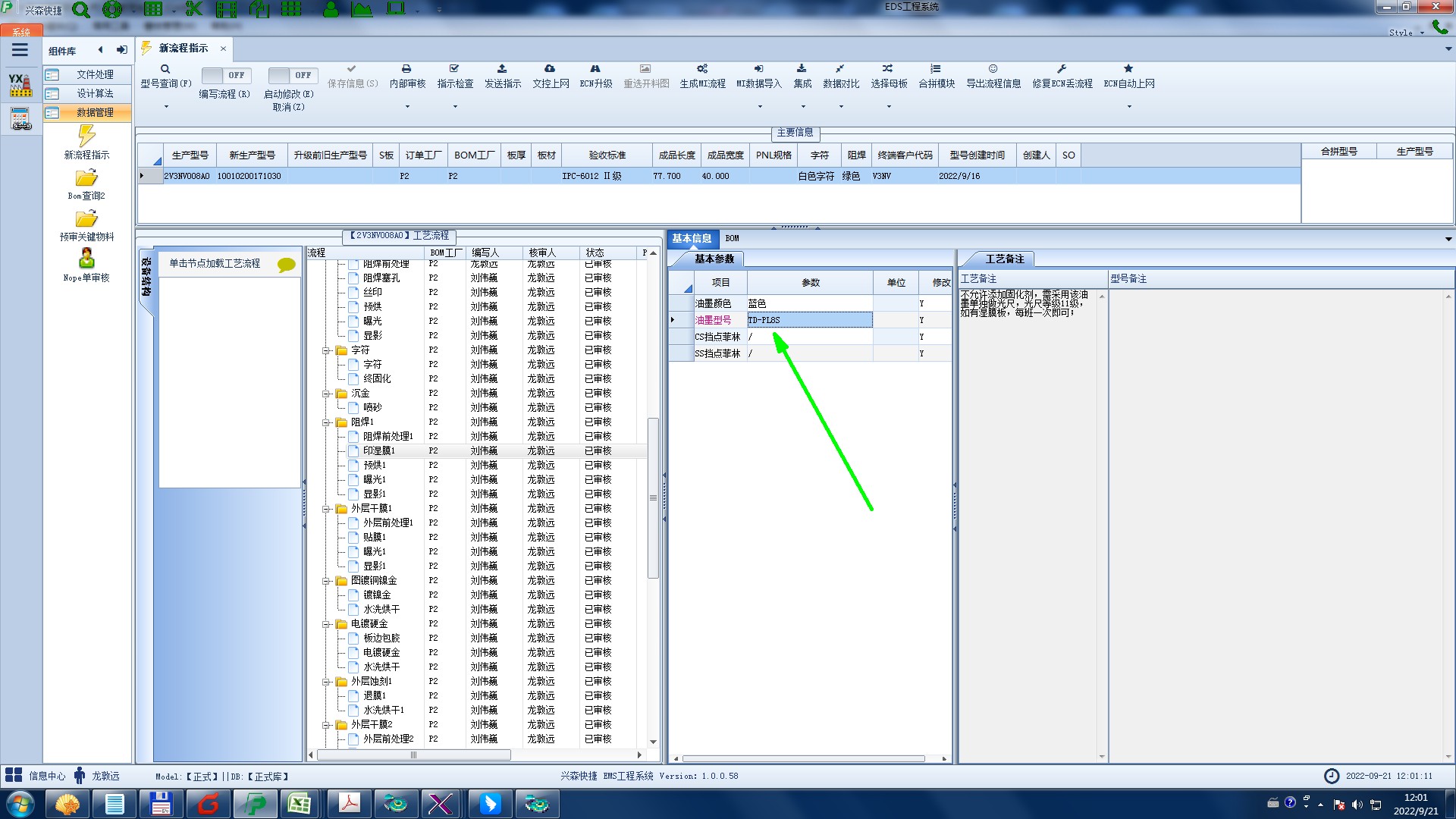This screenshot has height=819, width=1456.
Task: Click 数据对比 compare icon
Action: point(840,69)
